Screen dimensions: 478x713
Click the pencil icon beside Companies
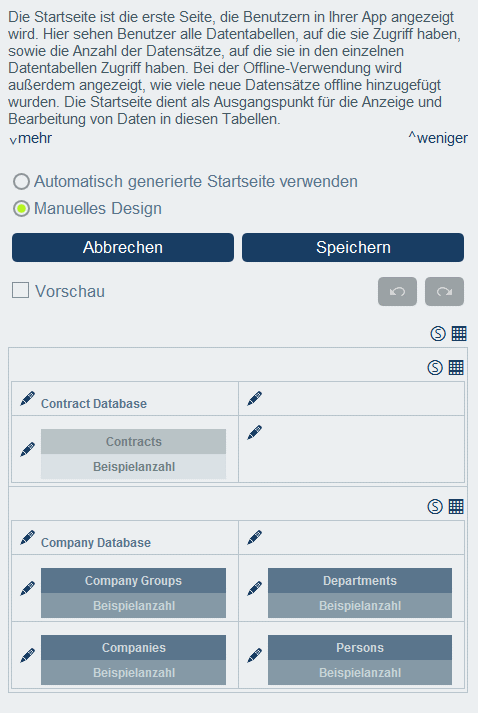pyautogui.click(x=27, y=655)
